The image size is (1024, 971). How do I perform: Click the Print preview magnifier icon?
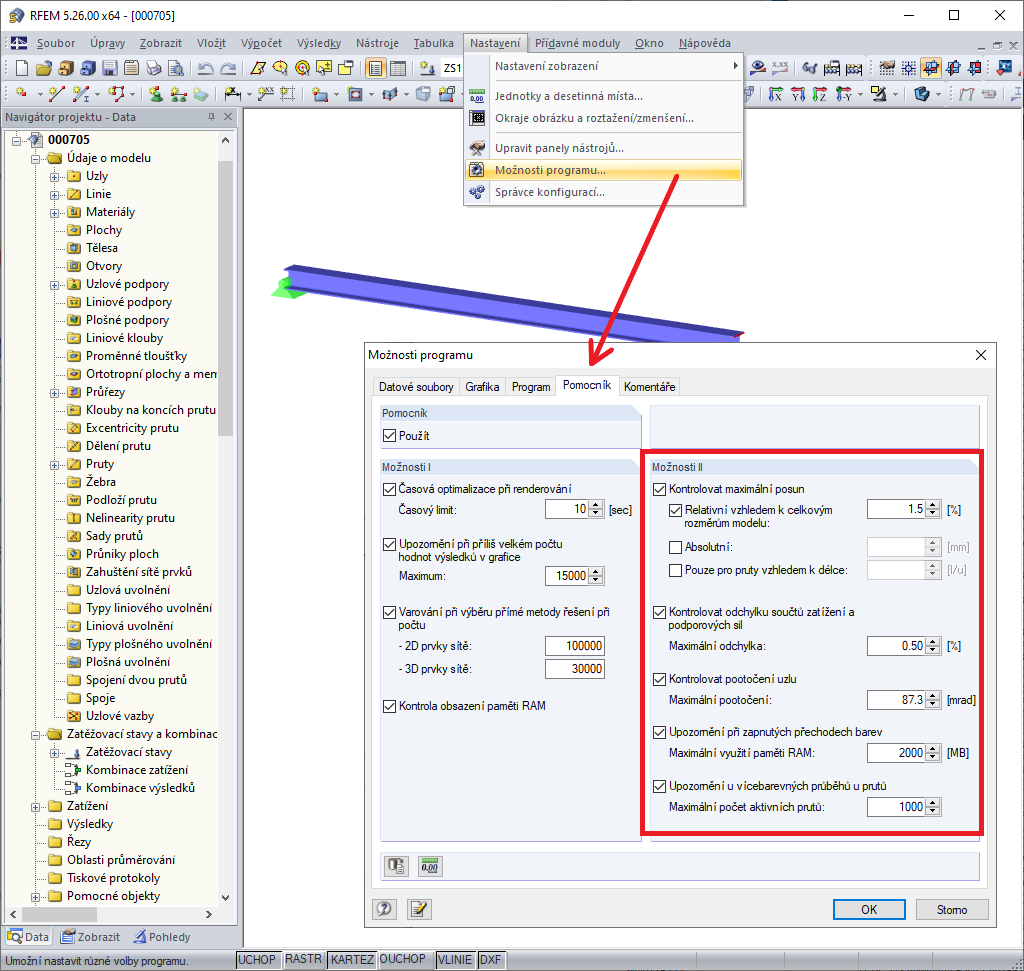(x=176, y=68)
